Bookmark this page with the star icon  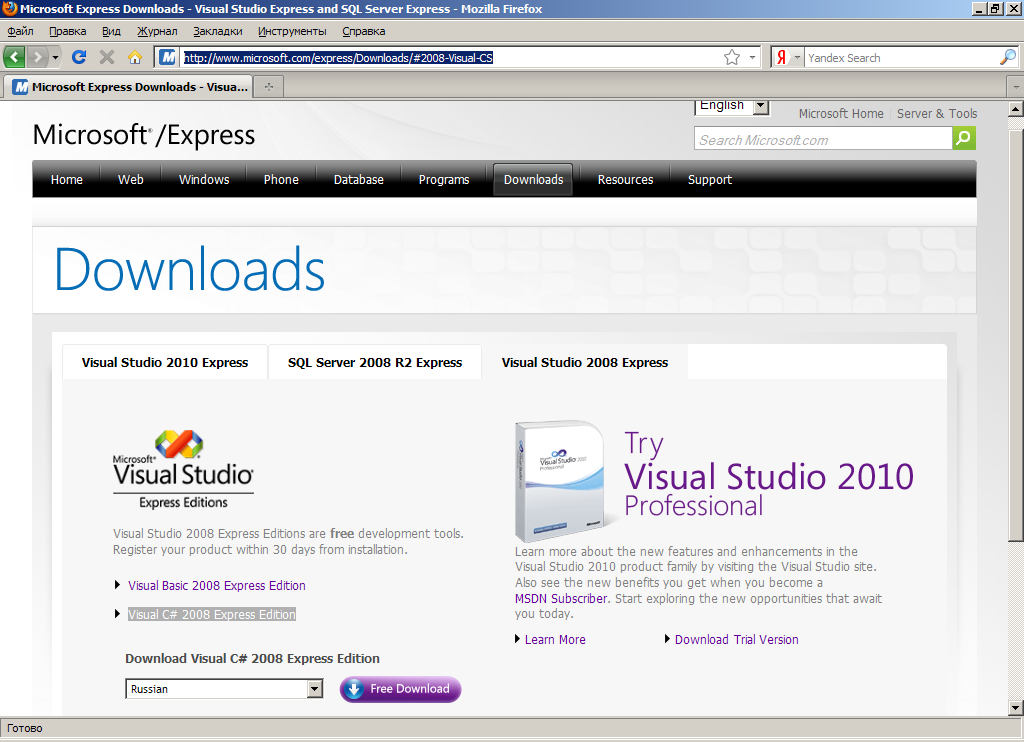tap(732, 57)
